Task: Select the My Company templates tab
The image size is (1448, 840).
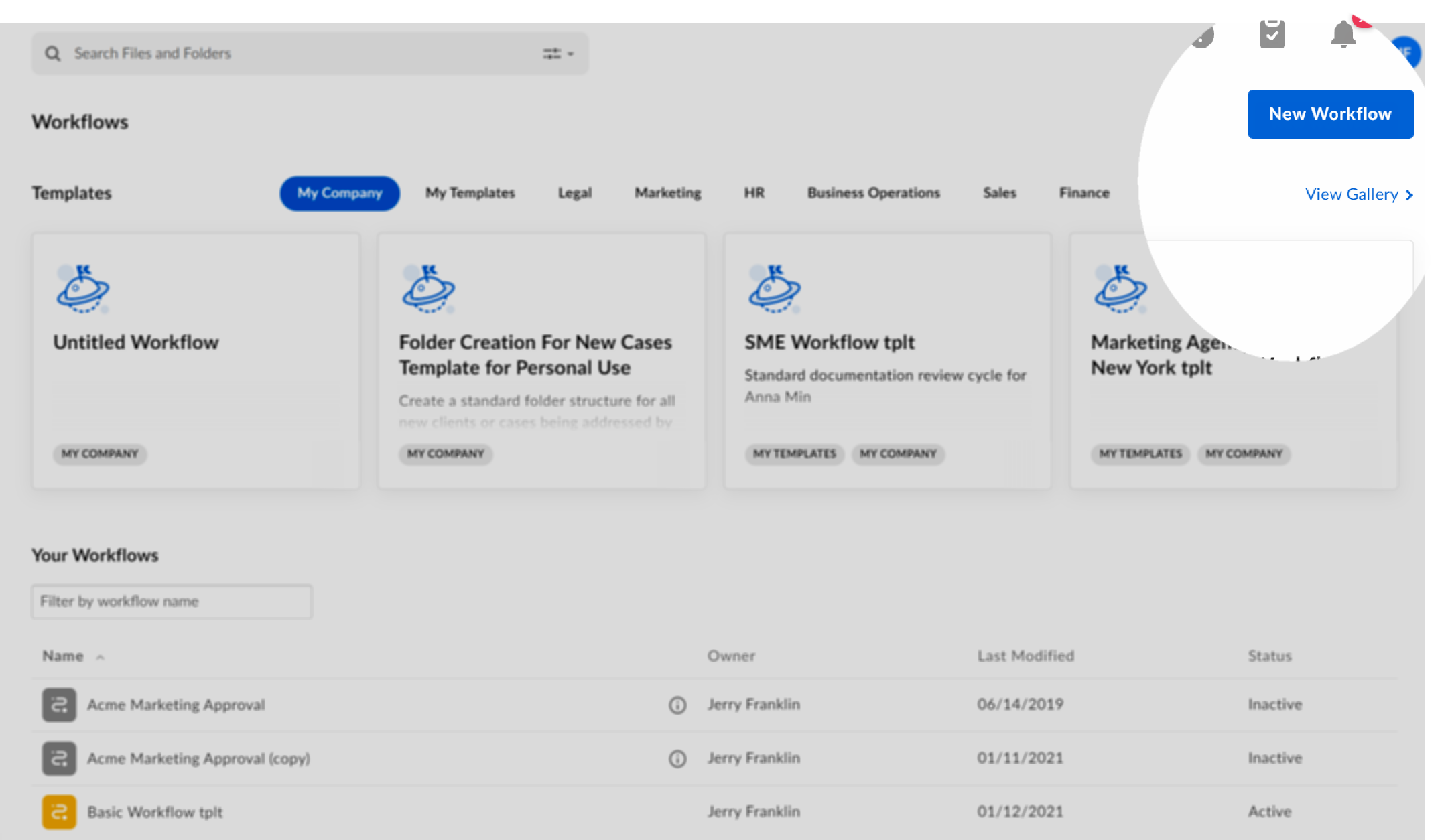Action: point(340,194)
